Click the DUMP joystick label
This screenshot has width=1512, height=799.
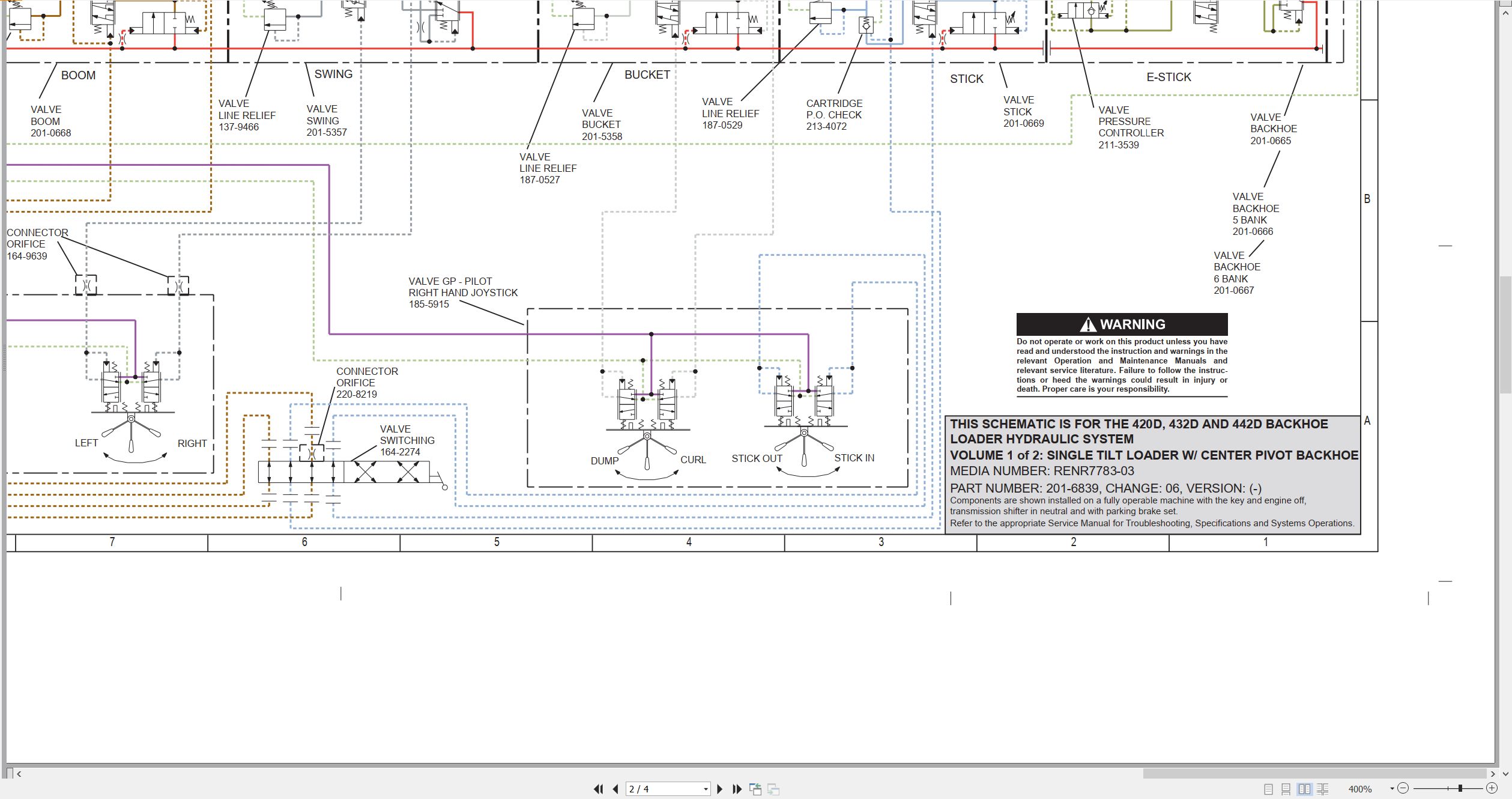pos(604,460)
